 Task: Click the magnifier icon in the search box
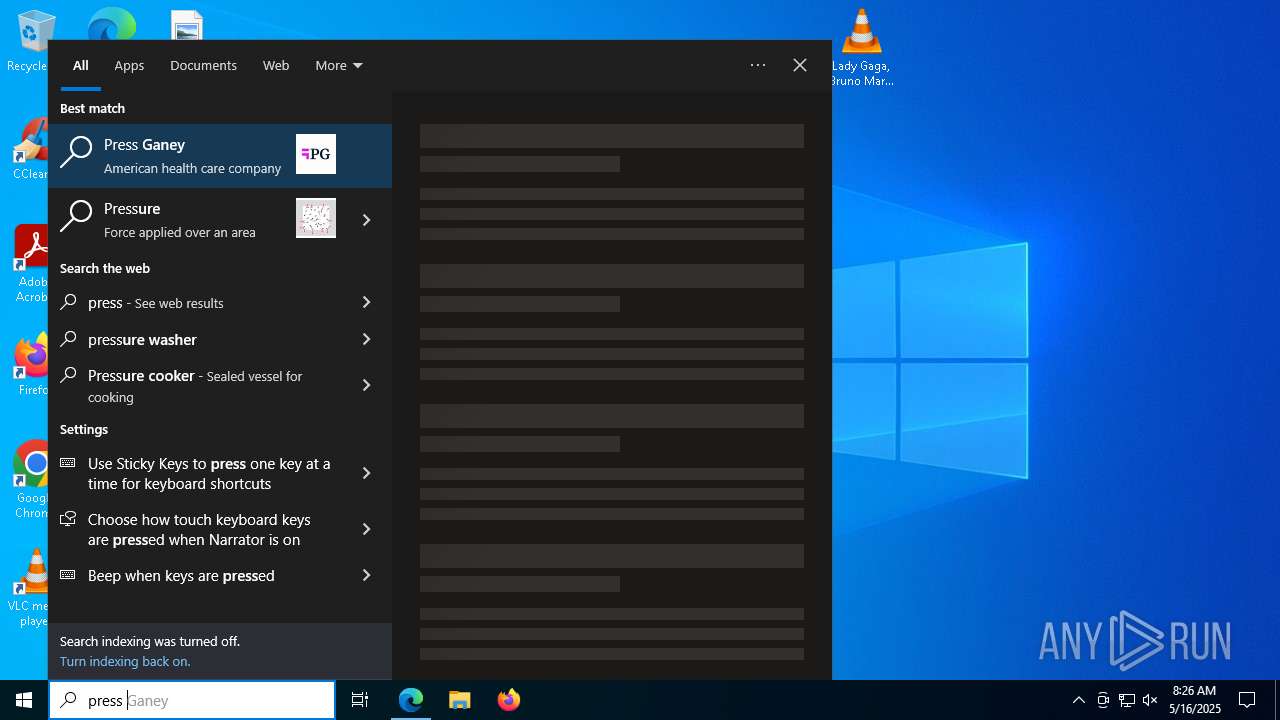click(69, 700)
